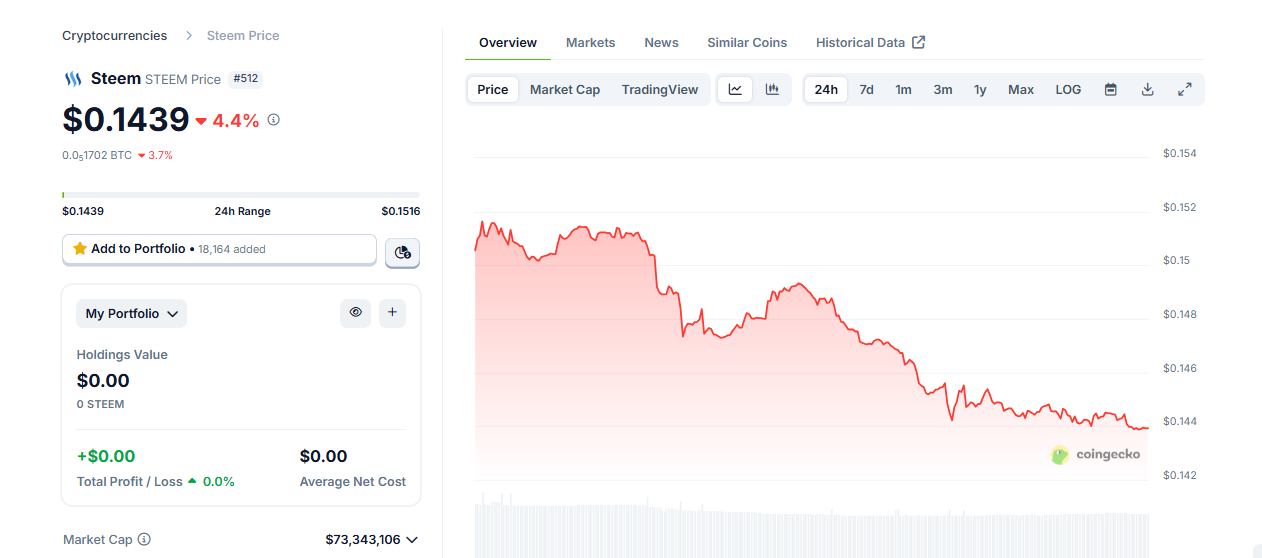Open the price info tooltip icon

coord(274,120)
